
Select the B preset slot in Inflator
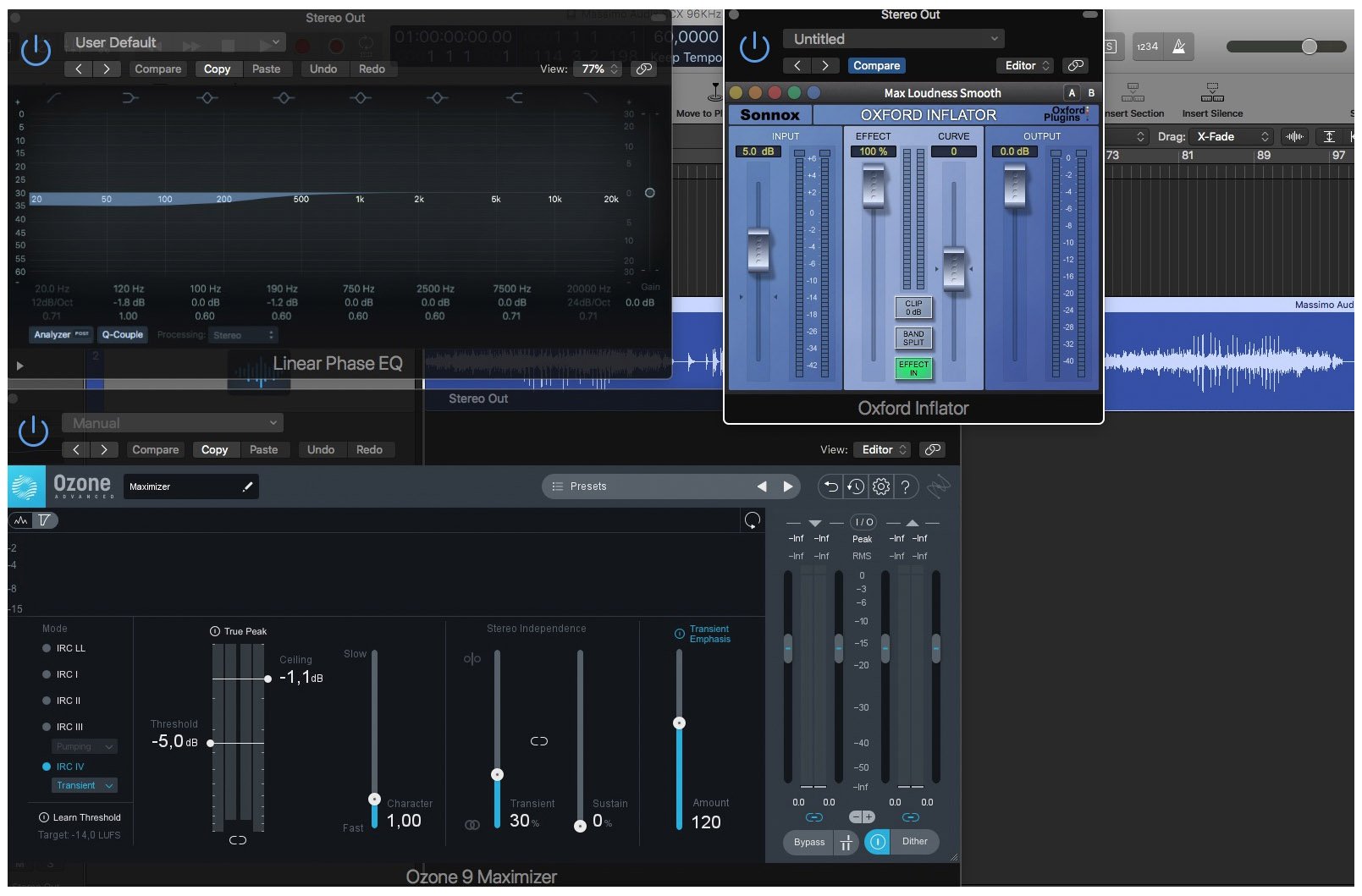coord(1090,93)
